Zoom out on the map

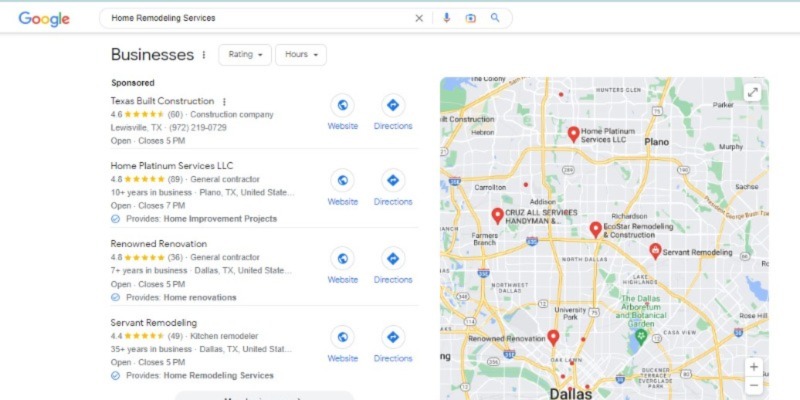(x=754, y=385)
